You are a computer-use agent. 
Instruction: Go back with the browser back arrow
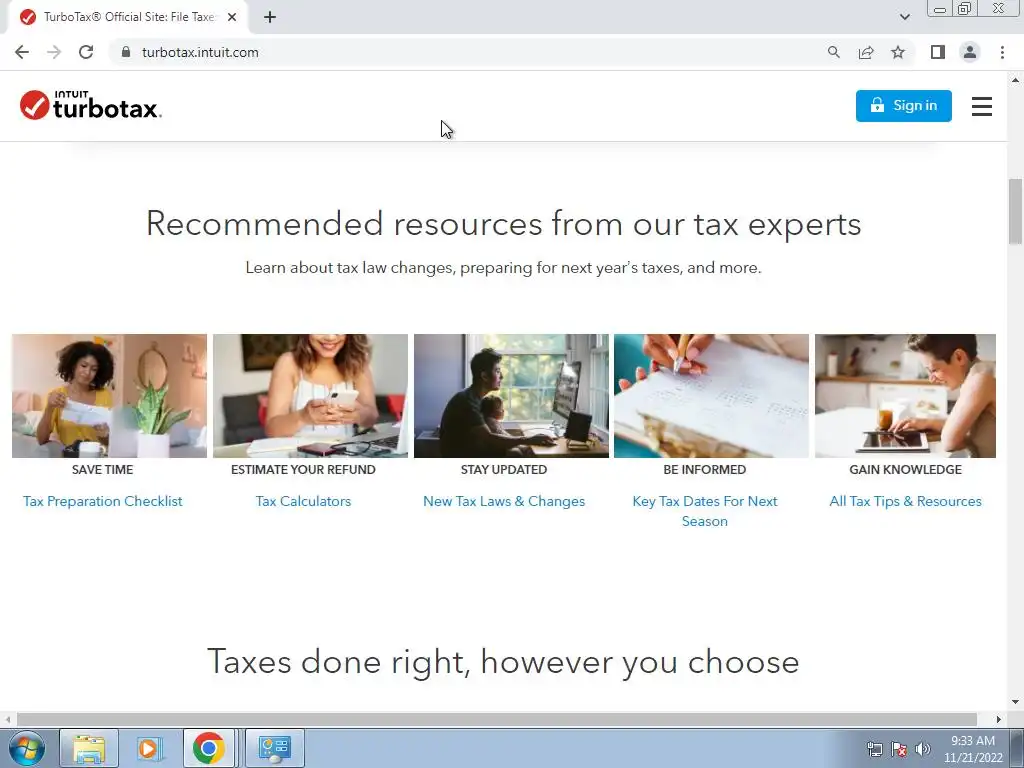[x=22, y=52]
